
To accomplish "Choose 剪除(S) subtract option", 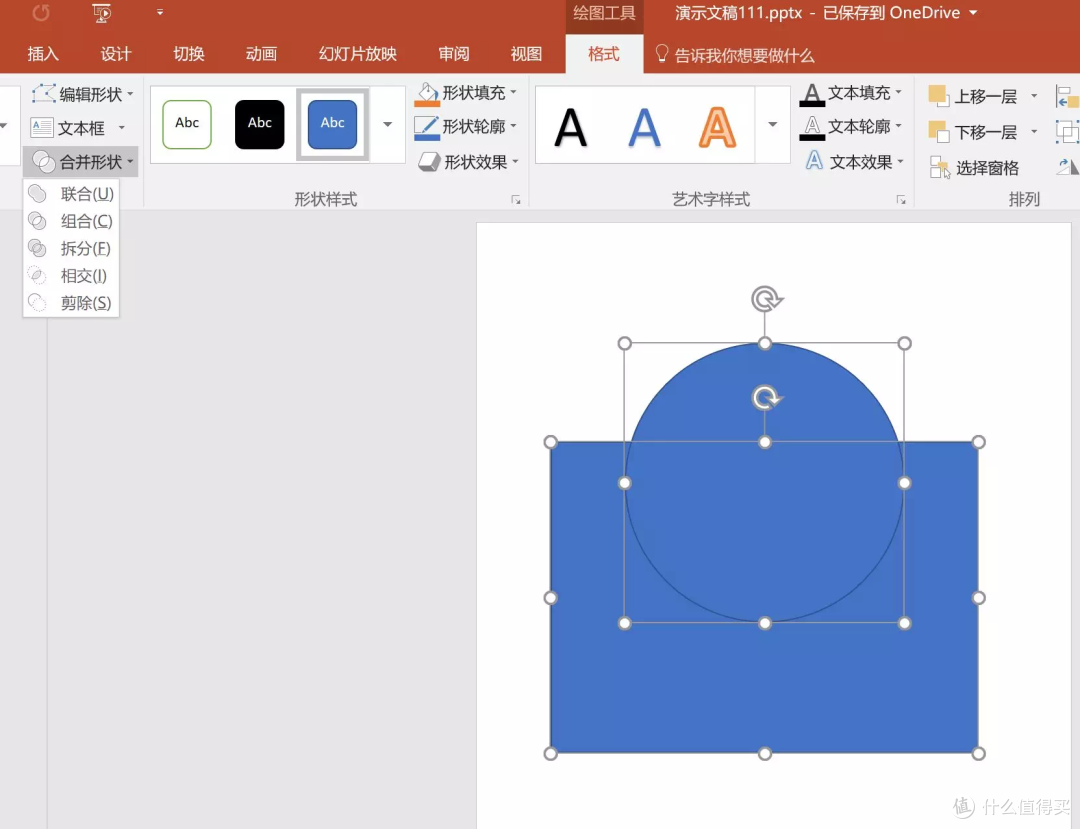I will coord(85,303).
